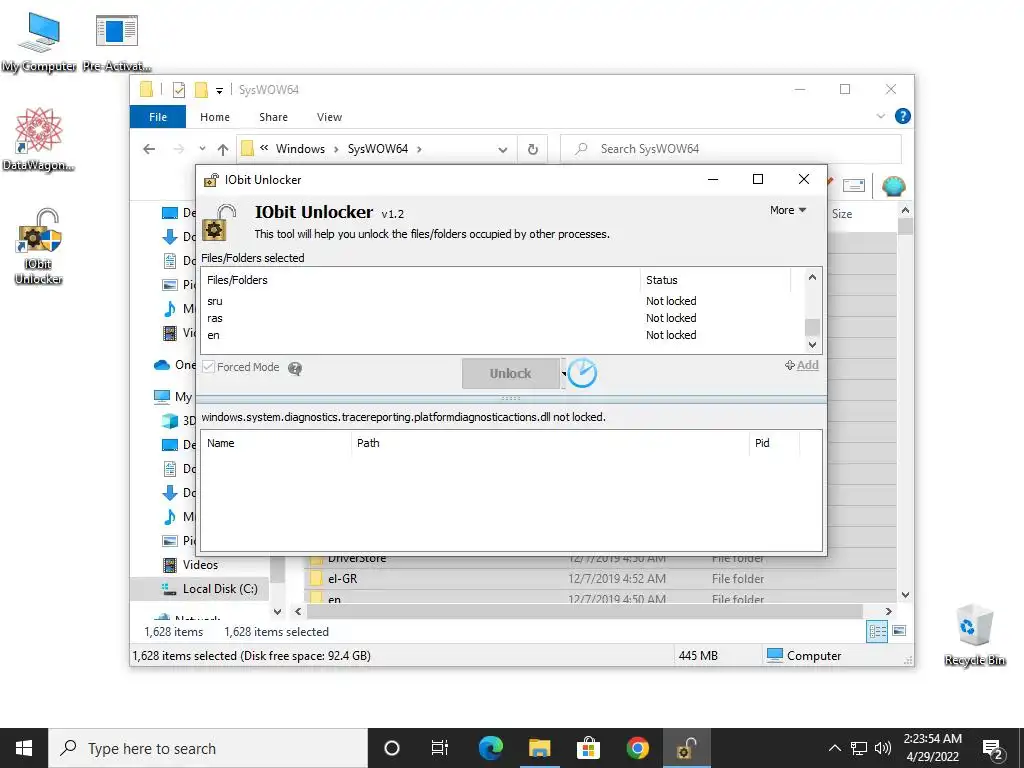Select the en row in Unlocker list
Image resolution: width=1024 pixels, height=768 pixels.
click(x=502, y=335)
